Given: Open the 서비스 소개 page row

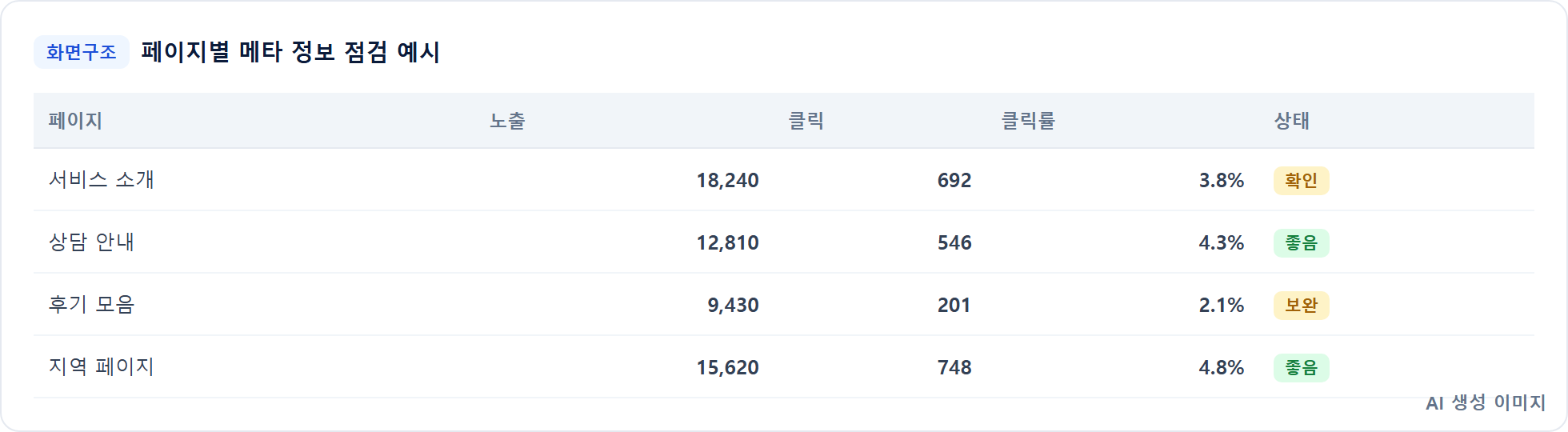Looking at the screenshot, I should point(784,180).
